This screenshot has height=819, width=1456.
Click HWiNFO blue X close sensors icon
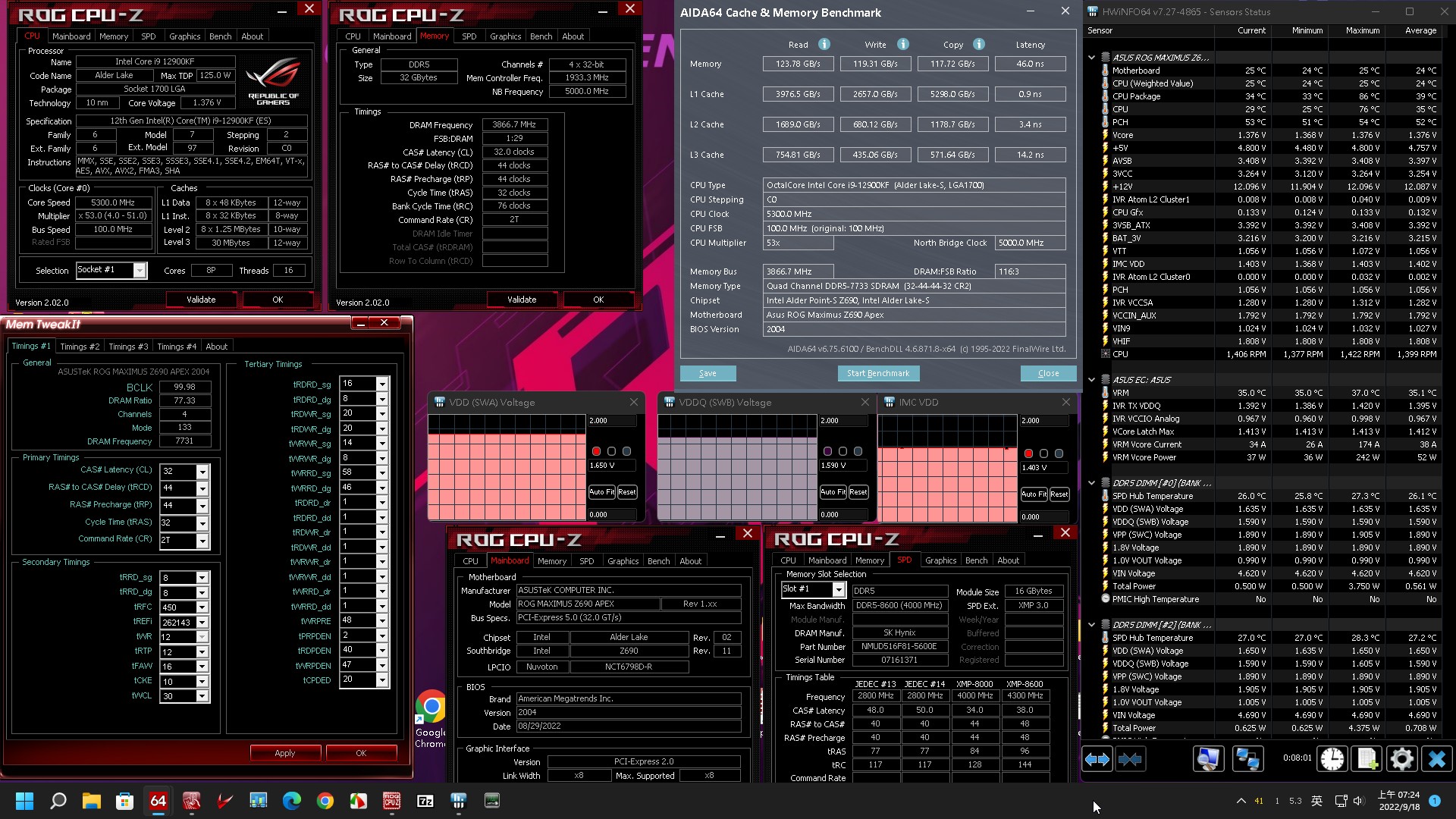[x=1437, y=759]
